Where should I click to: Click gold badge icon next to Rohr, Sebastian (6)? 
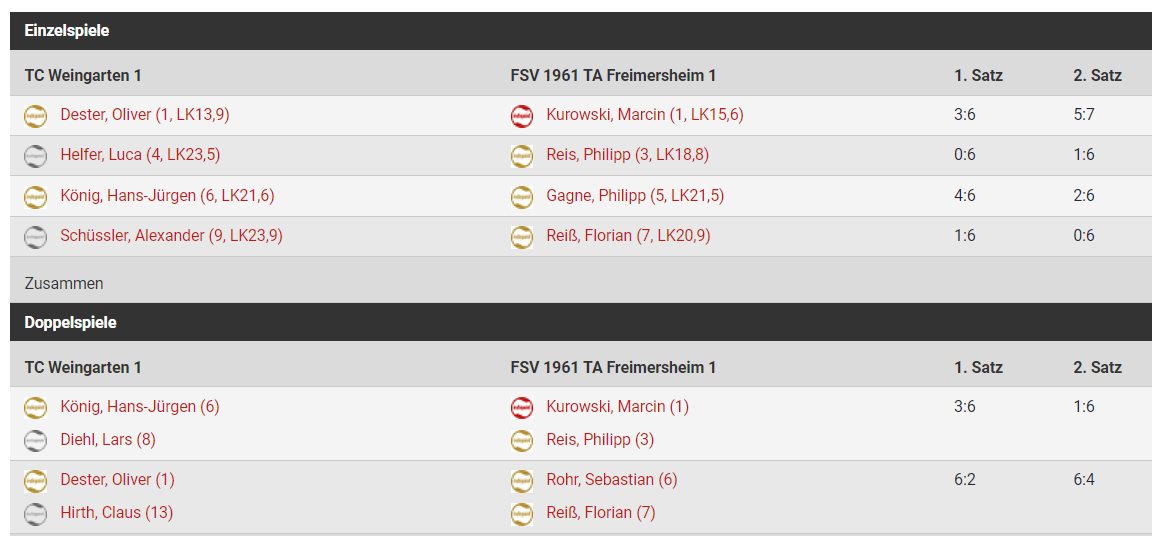[522, 481]
